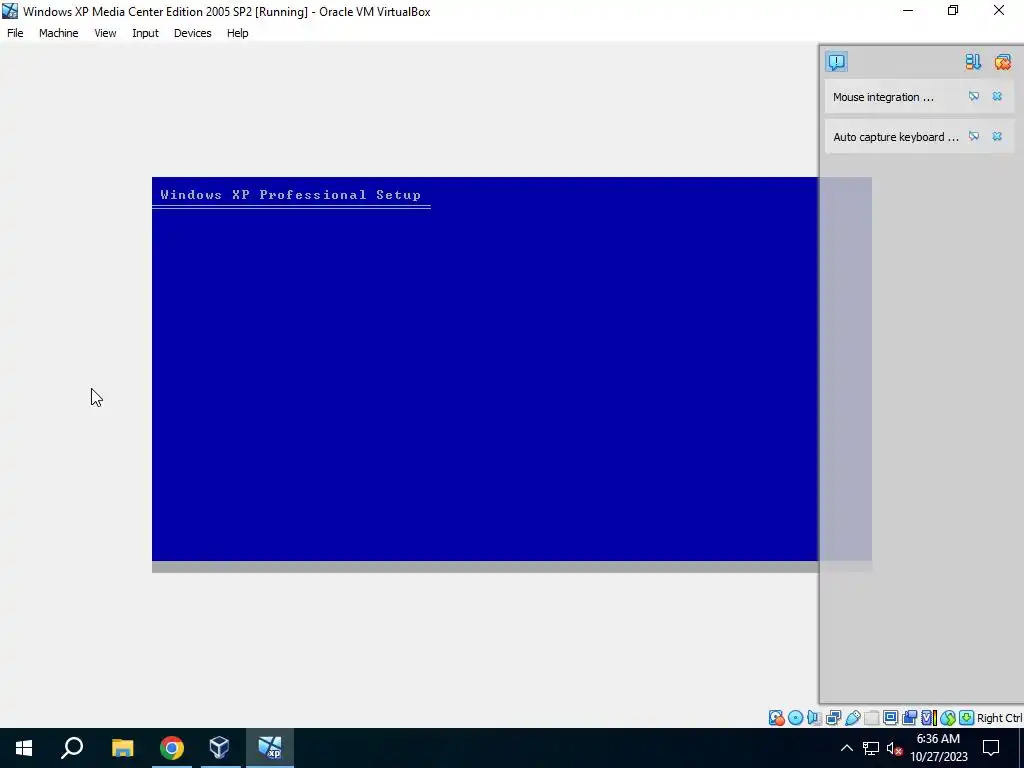This screenshot has height=768, width=1024.
Task: Open the Windows Start menu
Action: [24, 748]
